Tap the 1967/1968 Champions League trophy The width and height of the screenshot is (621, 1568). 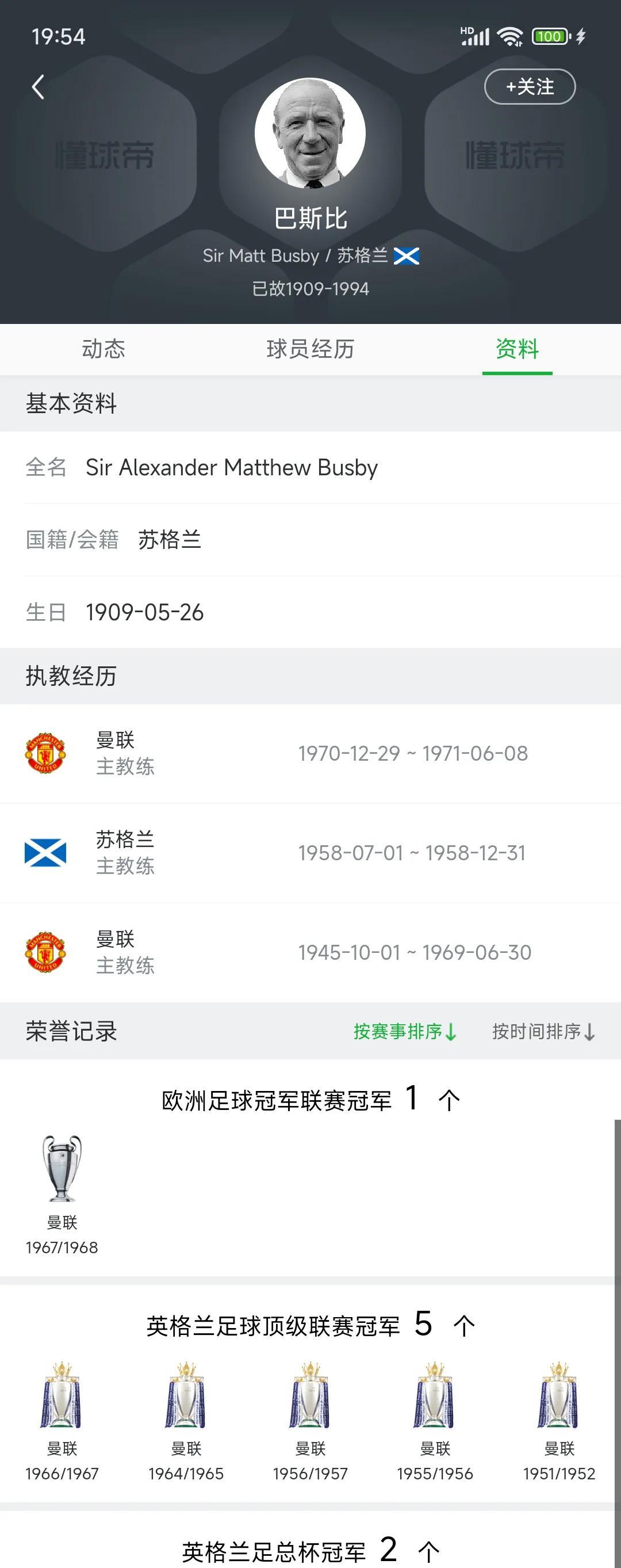[62, 1168]
